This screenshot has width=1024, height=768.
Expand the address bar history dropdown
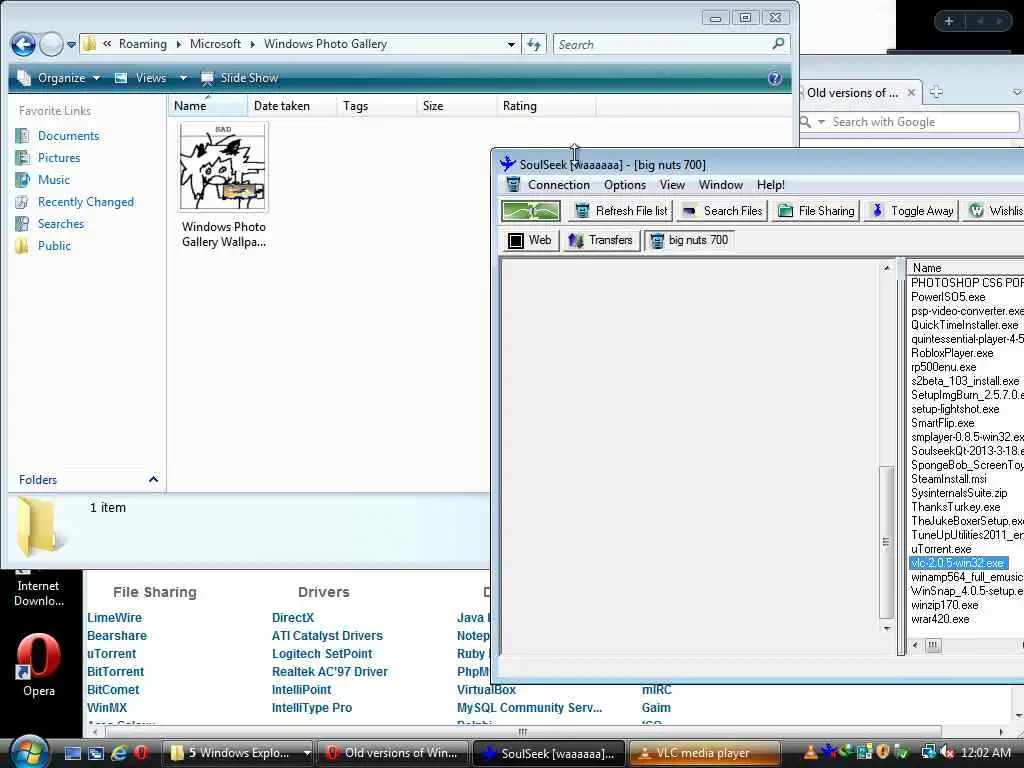coord(511,44)
